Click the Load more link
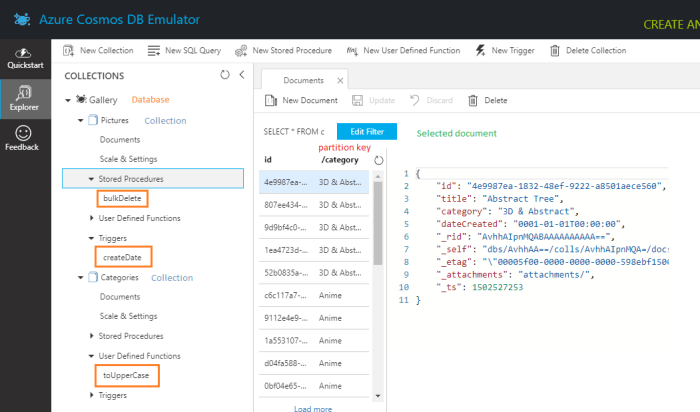Viewport: 700px width, 412px height. (313, 408)
